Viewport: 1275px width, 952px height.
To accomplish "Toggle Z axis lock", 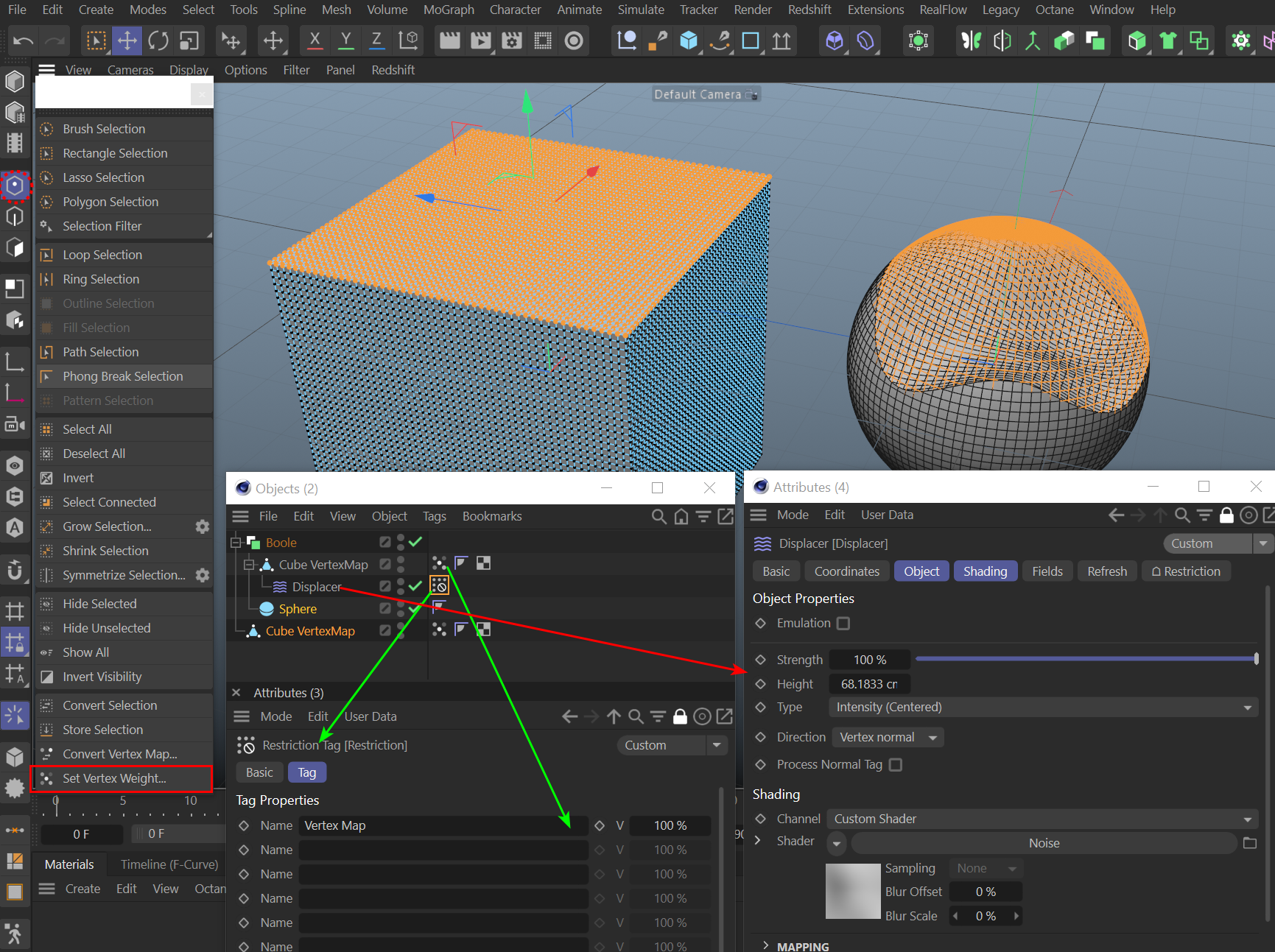I will pos(376,40).
